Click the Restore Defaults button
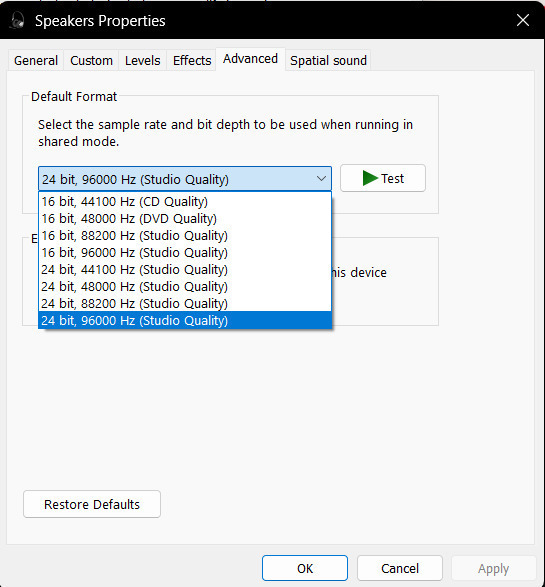Viewport: 545px width, 587px height. coord(92,504)
